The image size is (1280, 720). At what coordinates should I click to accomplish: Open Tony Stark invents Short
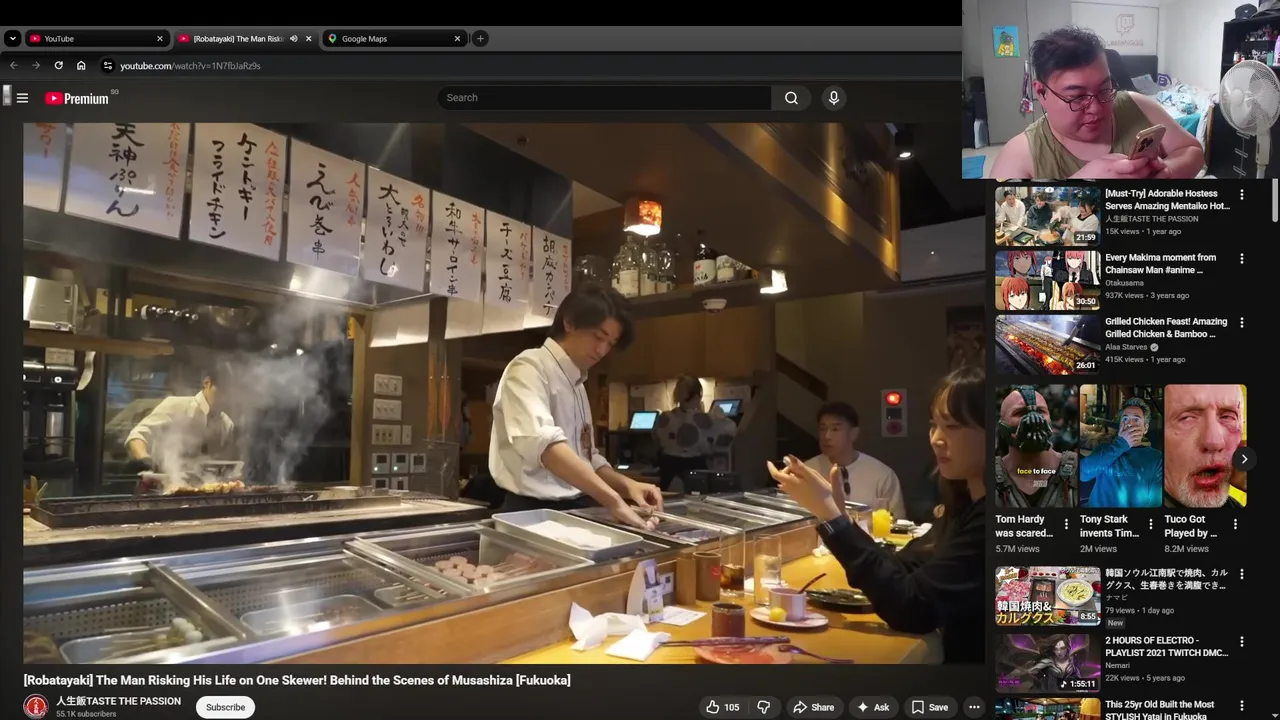pyautogui.click(x=1121, y=446)
